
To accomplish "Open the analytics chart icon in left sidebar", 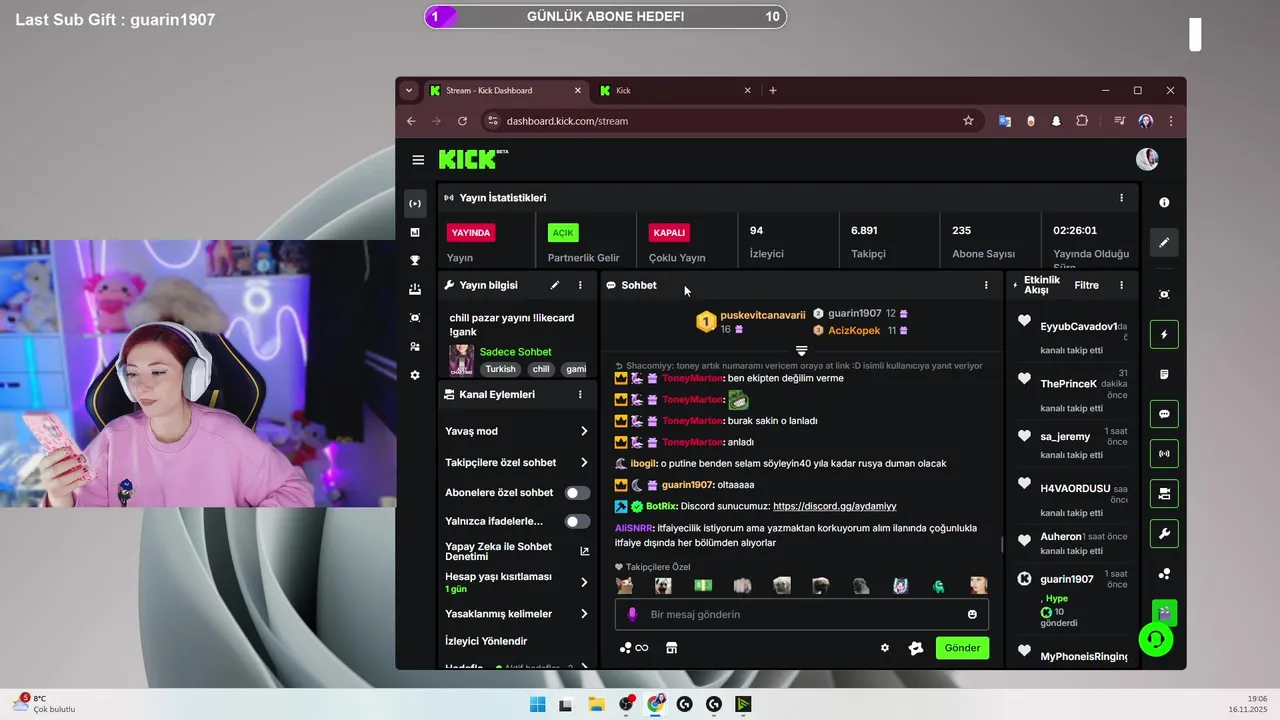I will click(x=415, y=232).
